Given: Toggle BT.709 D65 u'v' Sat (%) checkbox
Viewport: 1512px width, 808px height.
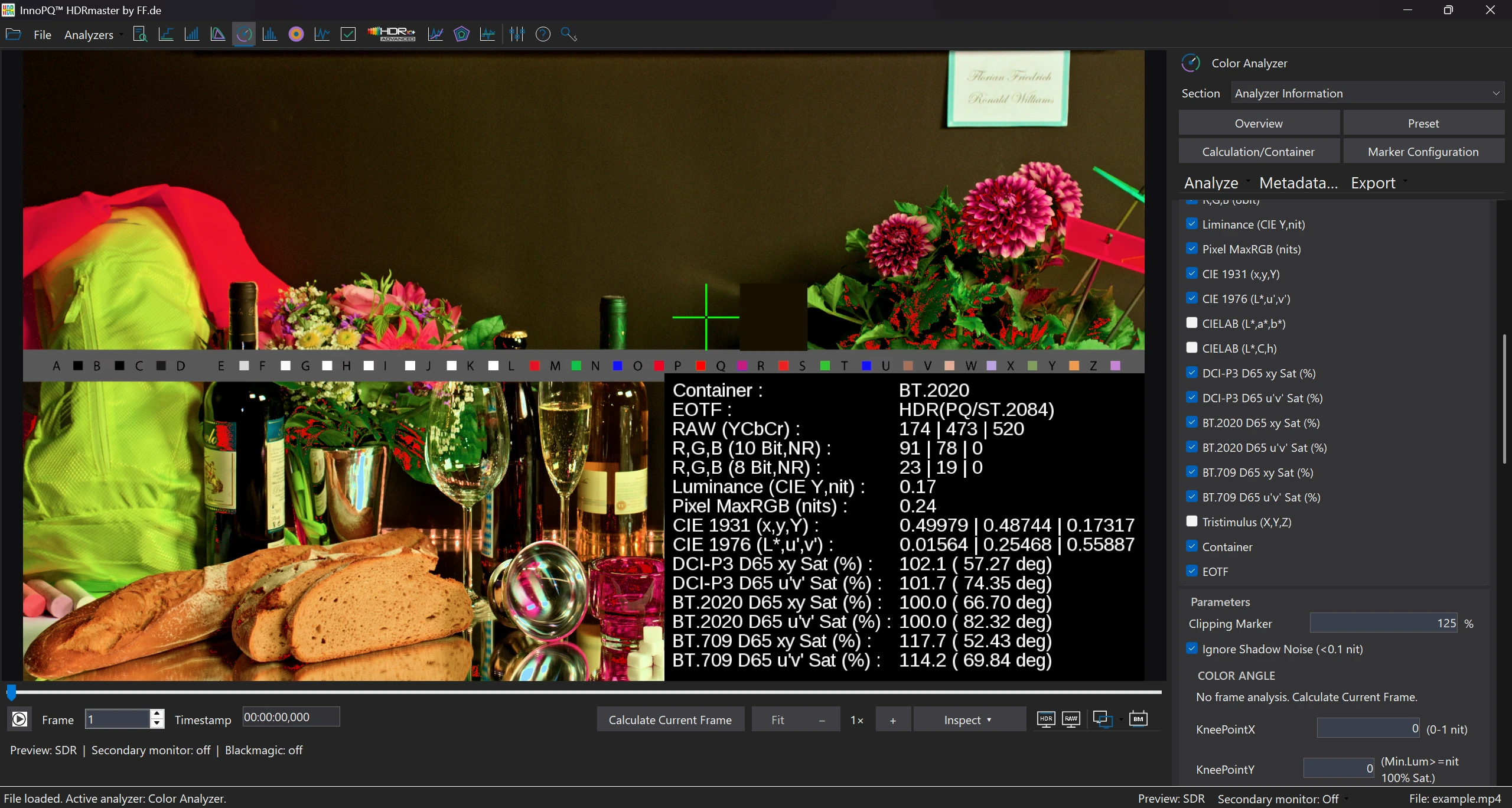Looking at the screenshot, I should tap(1192, 497).
